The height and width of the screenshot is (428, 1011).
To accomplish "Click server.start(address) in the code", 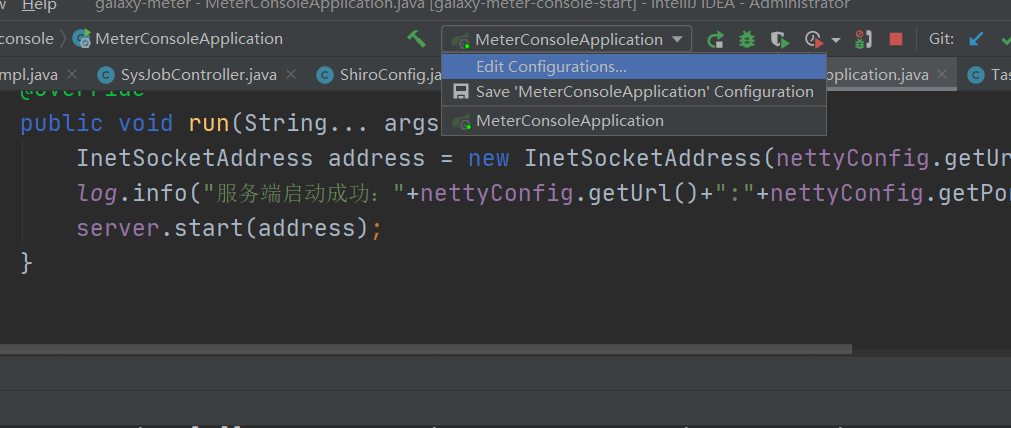I will point(222,228).
